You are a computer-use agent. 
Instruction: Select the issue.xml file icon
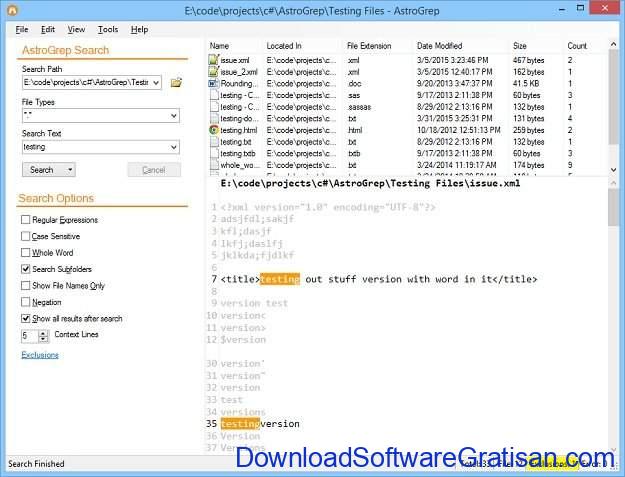pyautogui.click(x=214, y=60)
